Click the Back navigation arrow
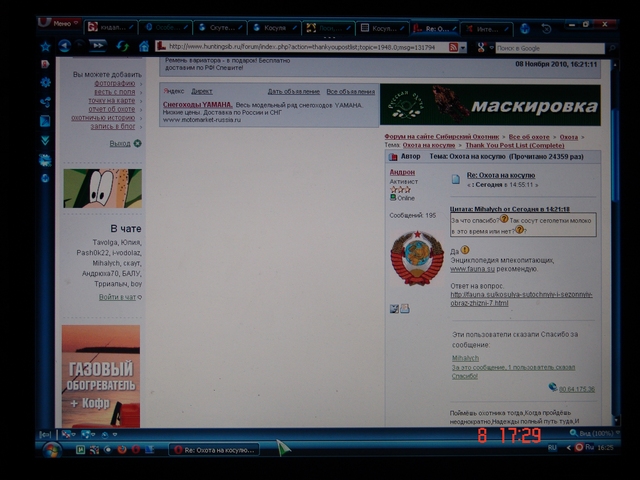The image size is (640, 480). (x=65, y=46)
